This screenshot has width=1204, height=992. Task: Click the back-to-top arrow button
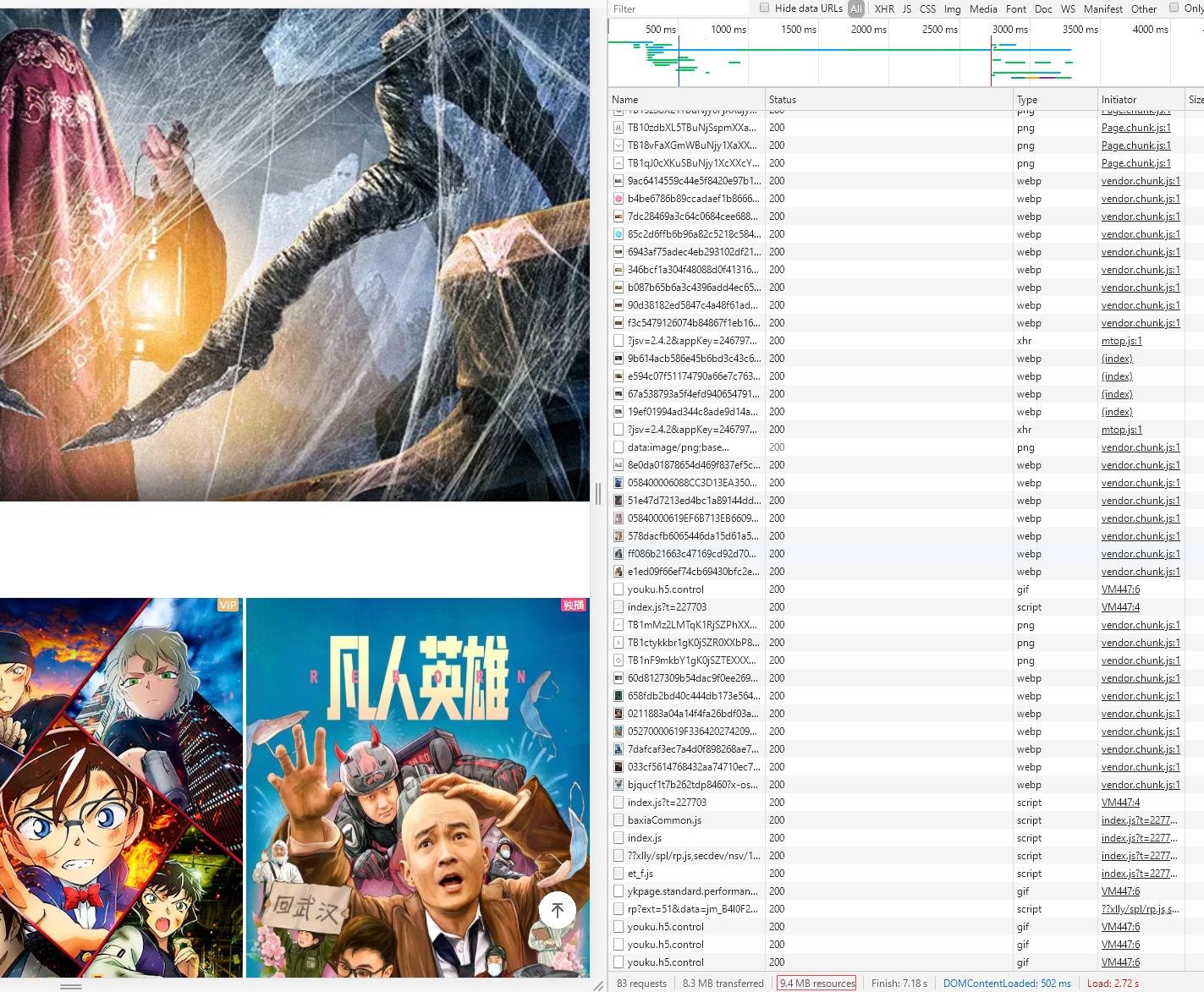tap(557, 910)
